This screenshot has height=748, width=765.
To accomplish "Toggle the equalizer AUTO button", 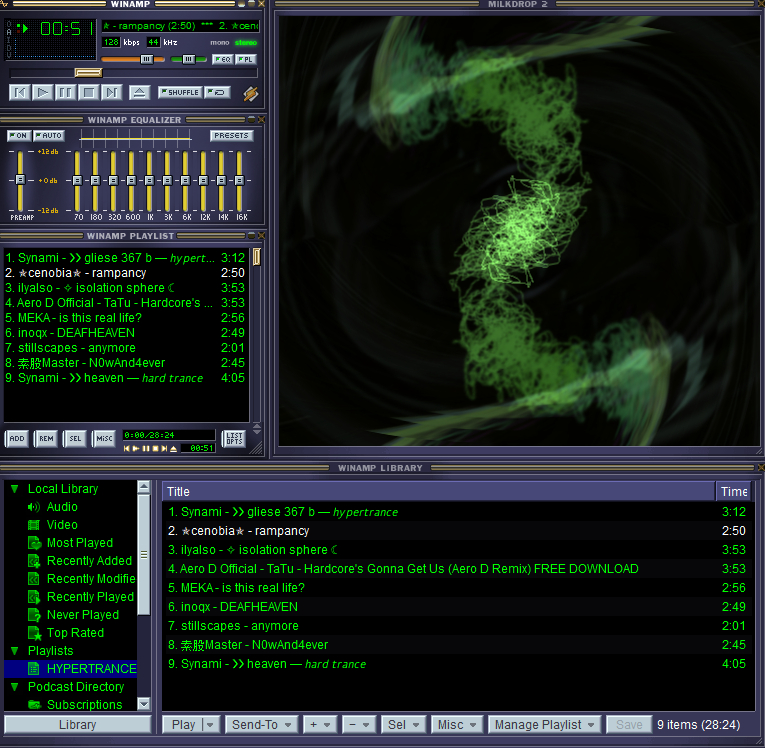I will click(48, 136).
